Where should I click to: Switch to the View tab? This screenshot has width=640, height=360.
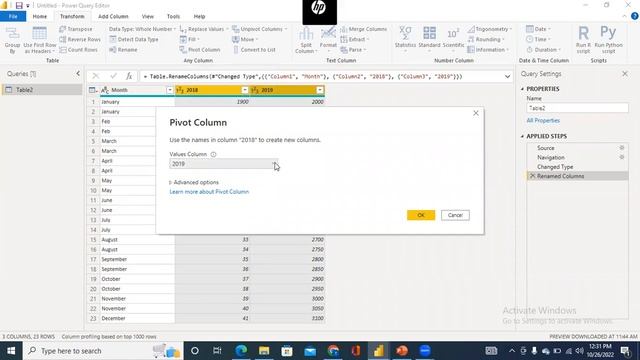(x=148, y=16)
